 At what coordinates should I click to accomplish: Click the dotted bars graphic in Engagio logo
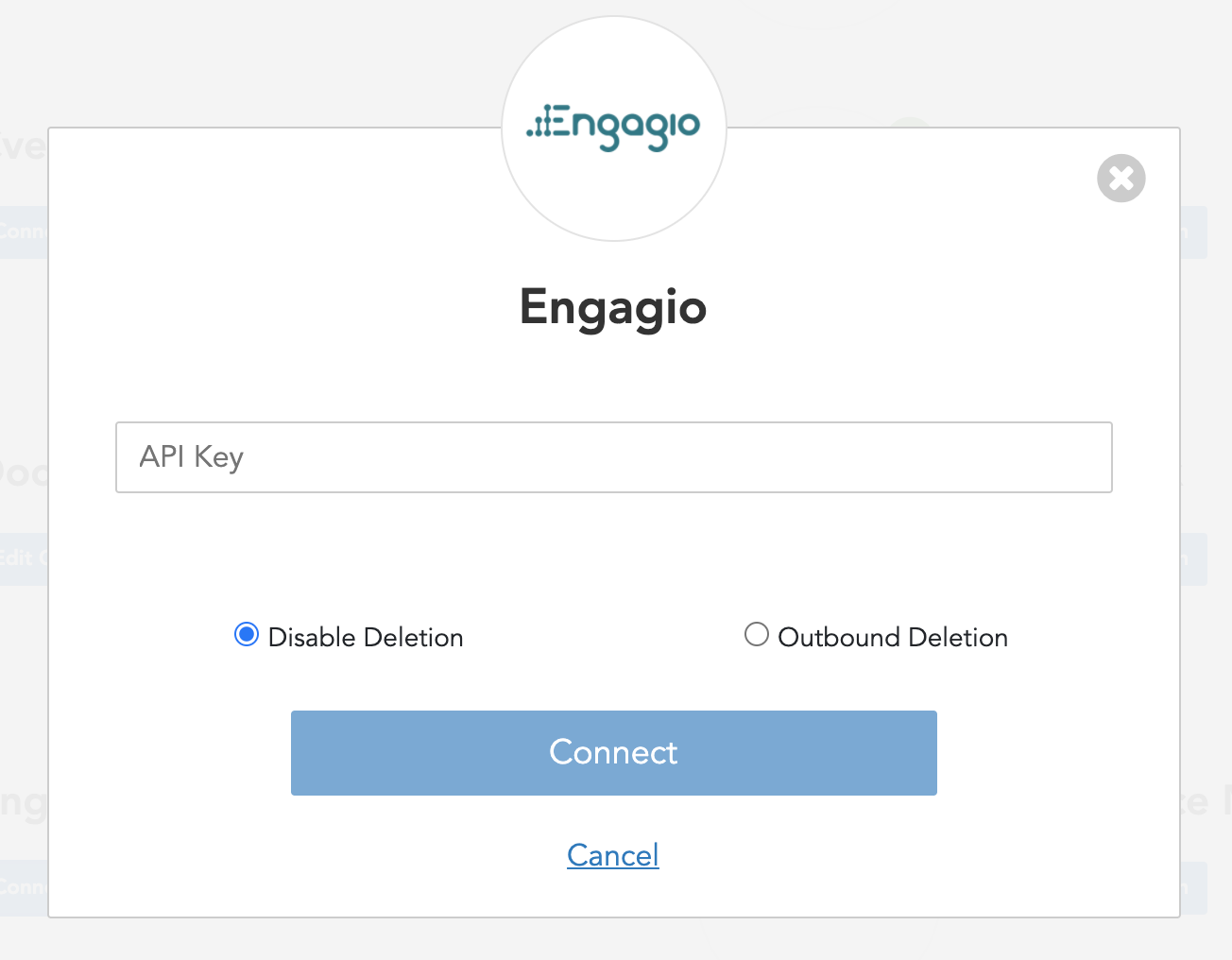[x=539, y=125]
